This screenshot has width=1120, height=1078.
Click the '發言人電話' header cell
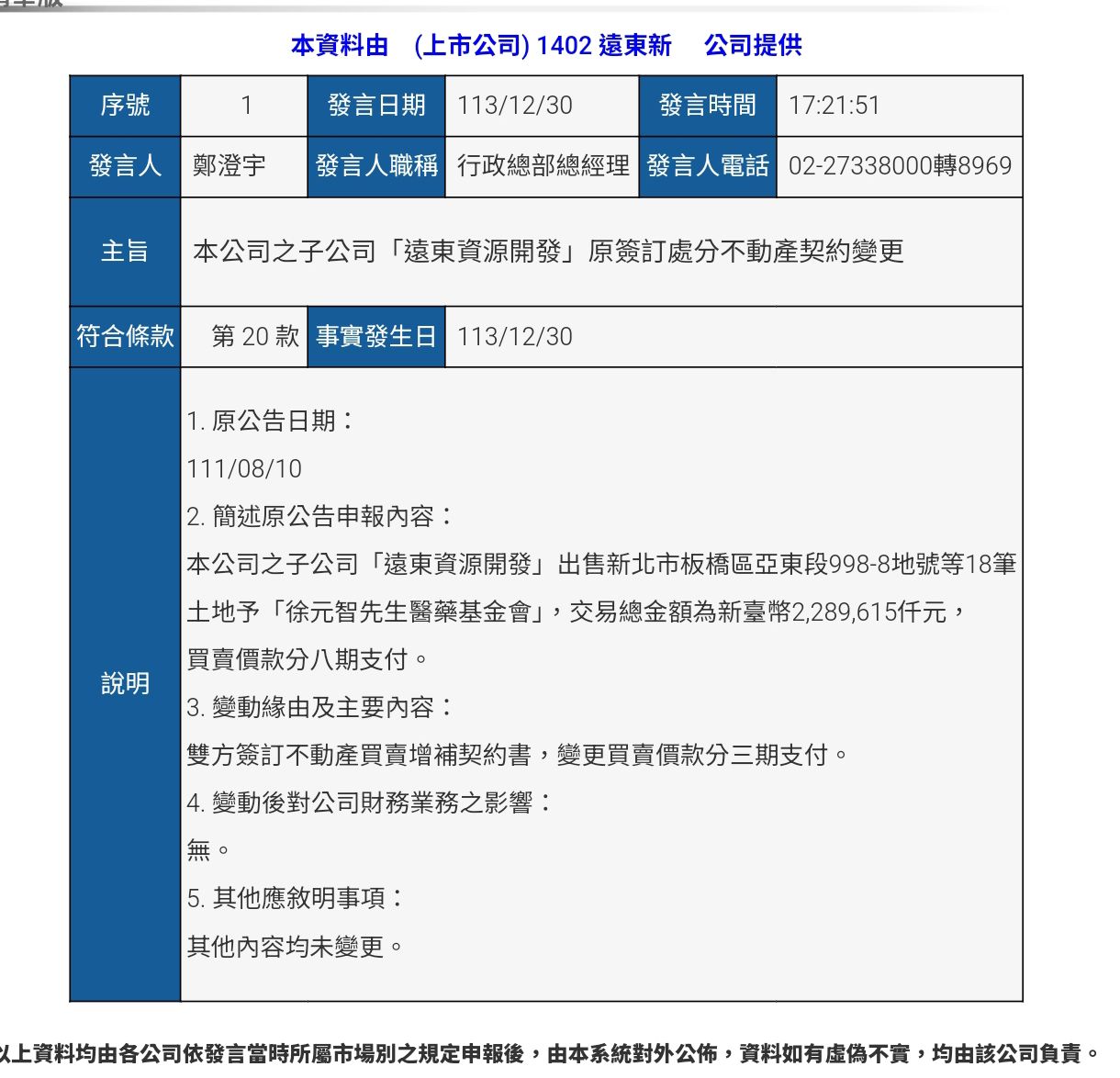pyautogui.click(x=708, y=166)
